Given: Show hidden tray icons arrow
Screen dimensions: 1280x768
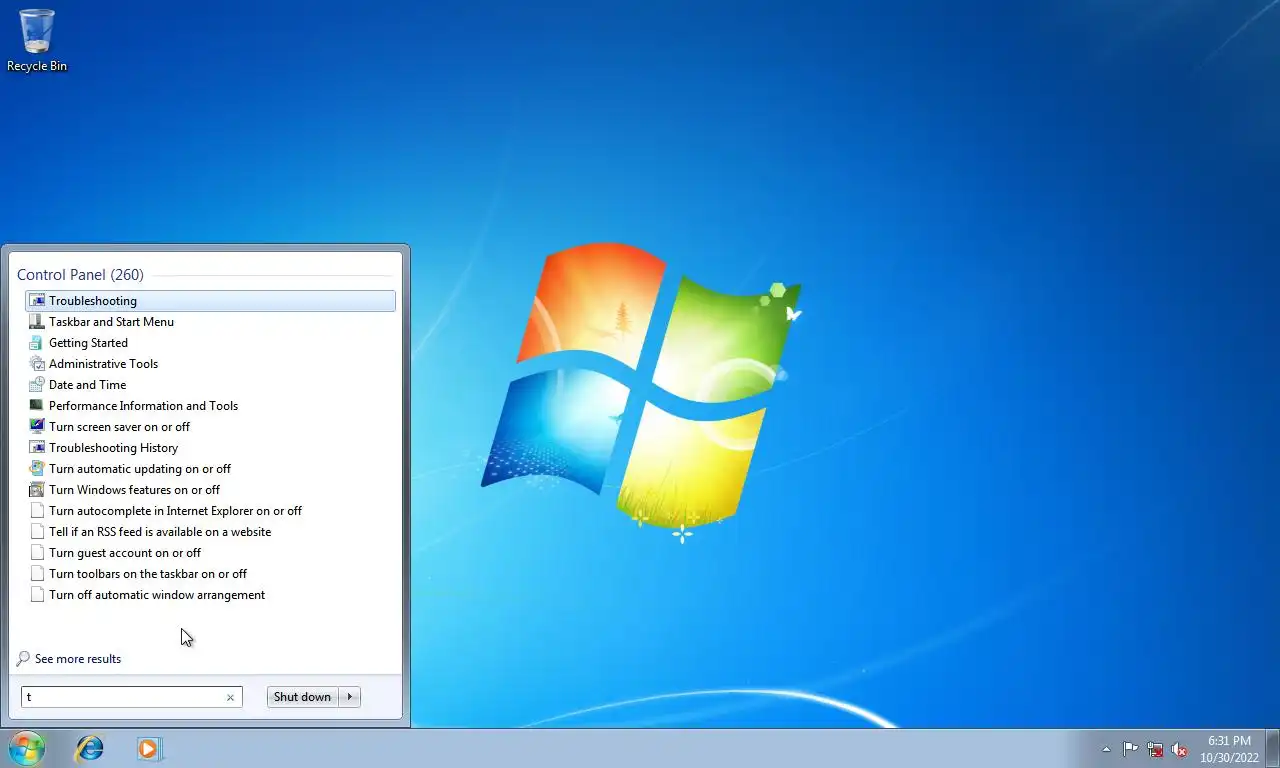Looking at the screenshot, I should click(x=1106, y=749).
